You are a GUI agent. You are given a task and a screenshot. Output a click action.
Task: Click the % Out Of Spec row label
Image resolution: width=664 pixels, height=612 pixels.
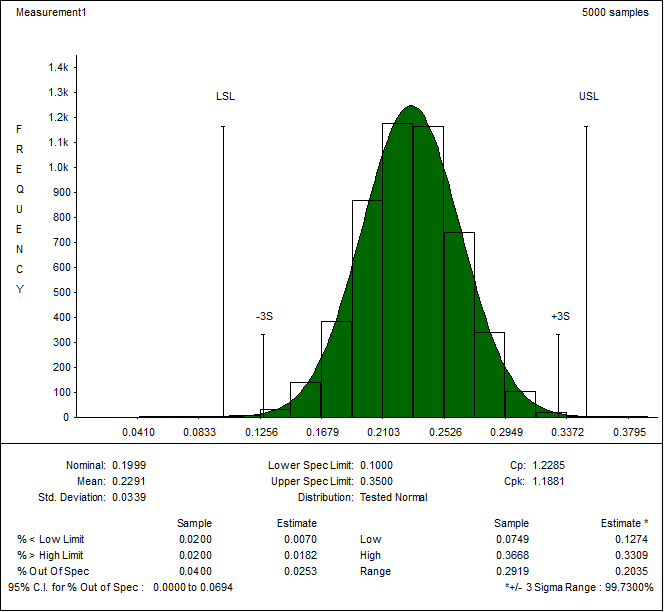[x=53, y=571]
